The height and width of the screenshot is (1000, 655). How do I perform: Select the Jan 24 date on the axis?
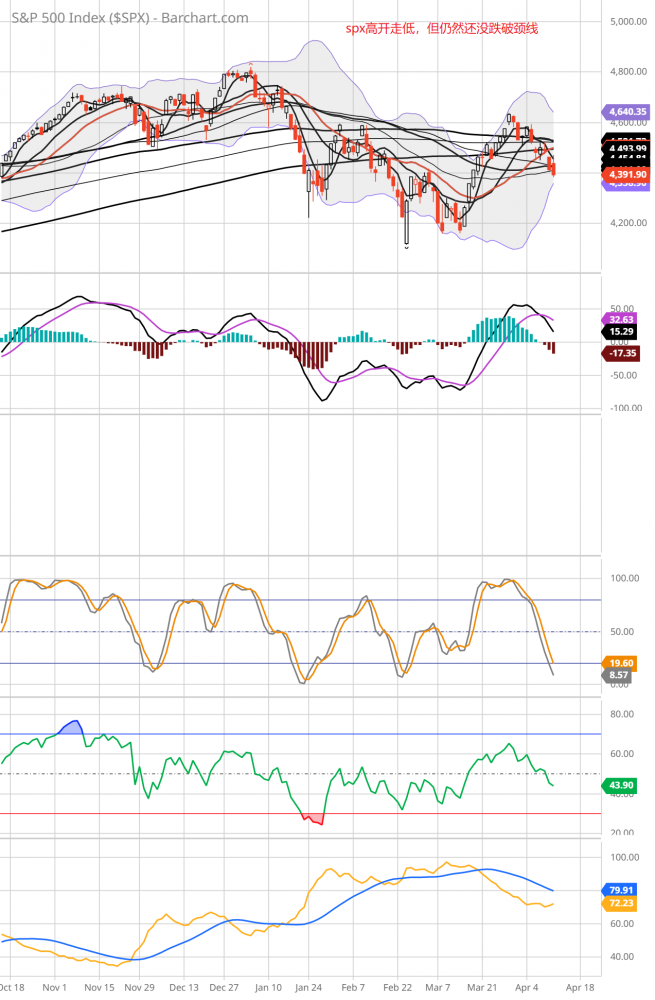[310, 986]
